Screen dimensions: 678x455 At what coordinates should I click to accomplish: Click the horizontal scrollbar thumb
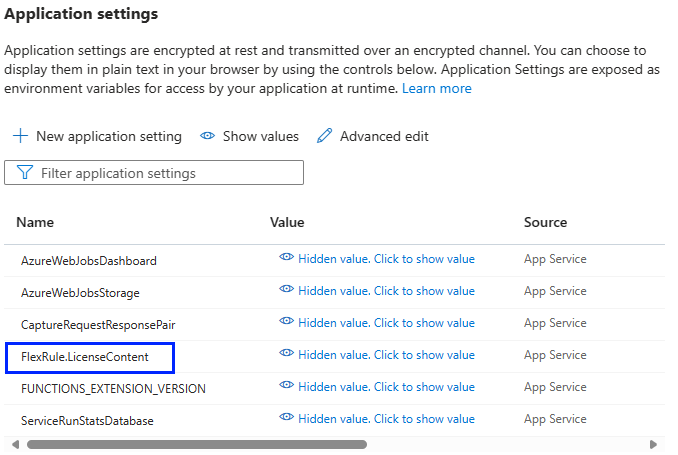coord(197,444)
